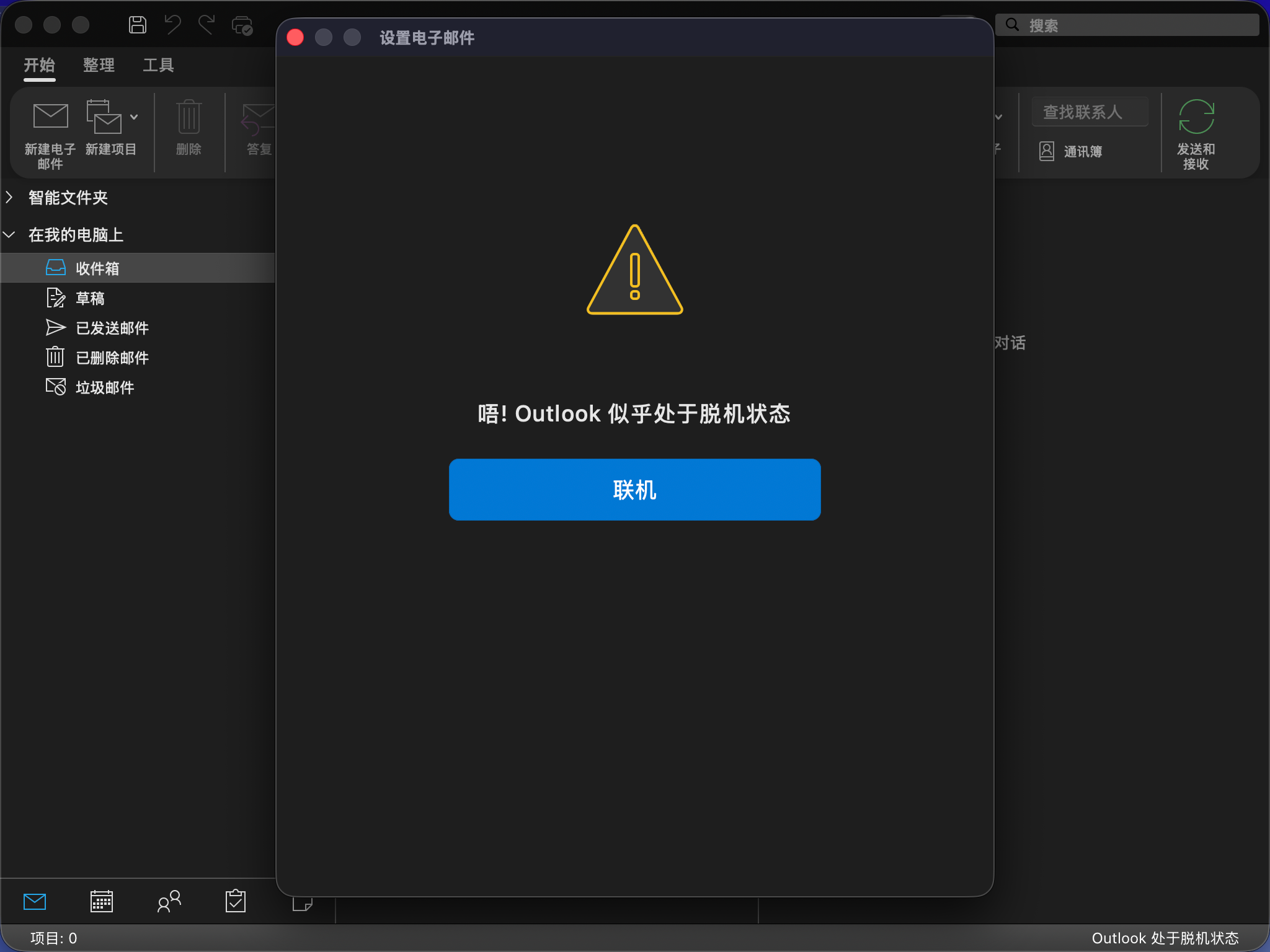Image resolution: width=1270 pixels, height=952 pixels.
Task: Click the 查找联系人 search field
Action: point(1090,112)
